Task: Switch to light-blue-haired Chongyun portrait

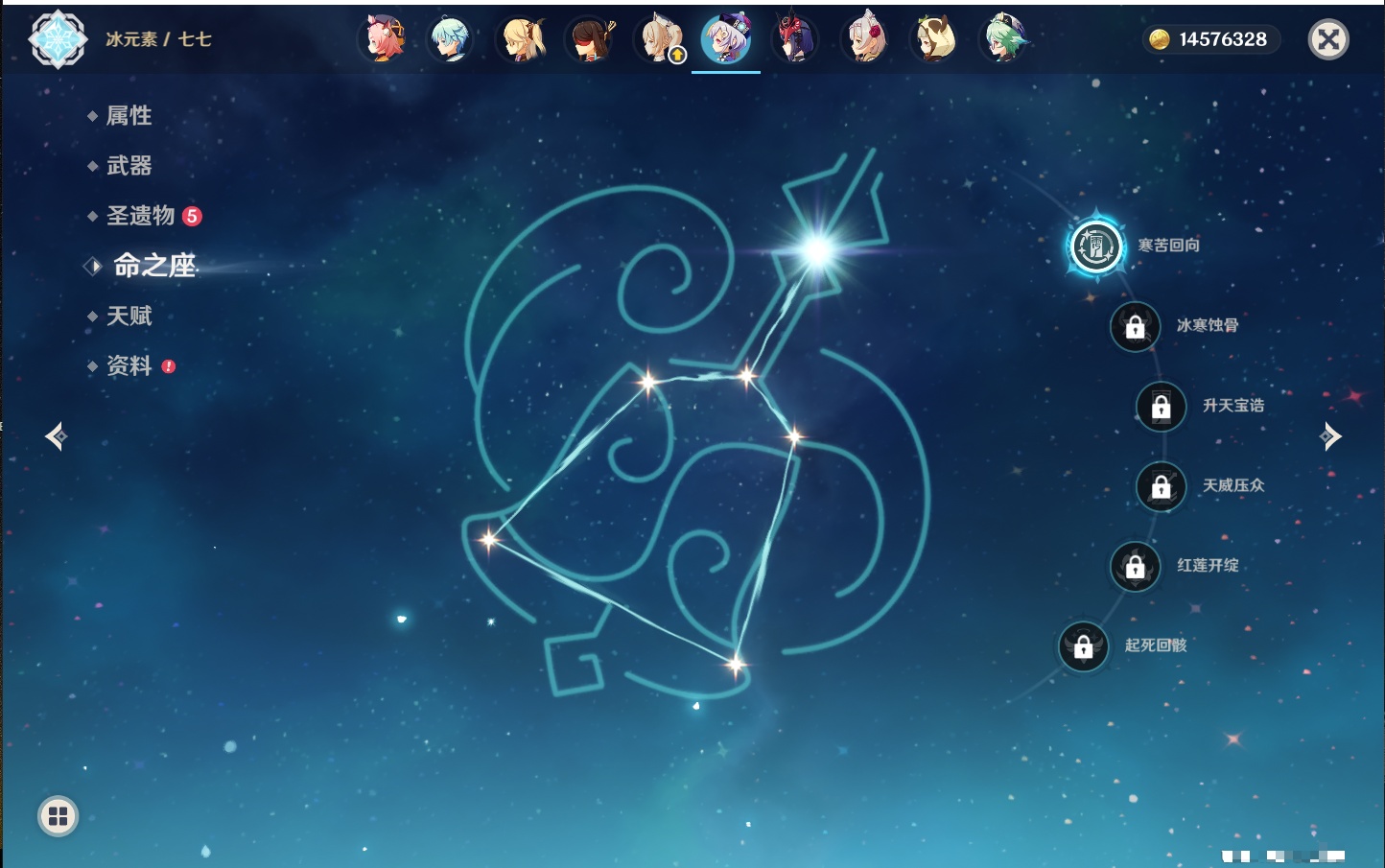Action: coord(450,40)
